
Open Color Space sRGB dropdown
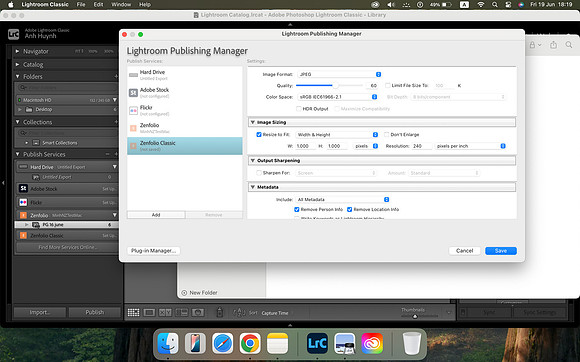click(337, 97)
